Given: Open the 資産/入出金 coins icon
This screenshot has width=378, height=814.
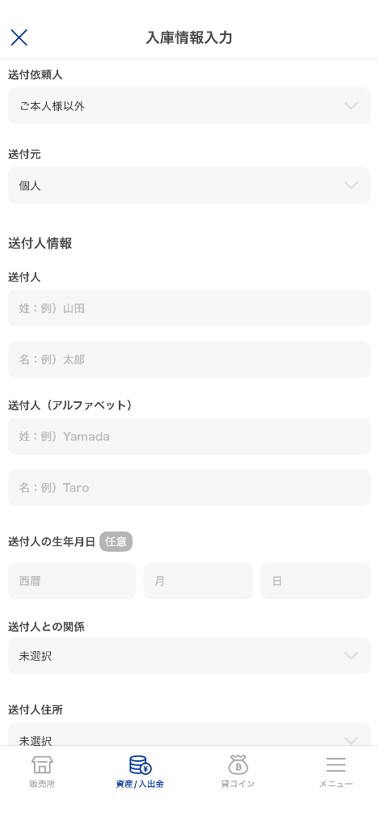Looking at the screenshot, I should tap(140, 765).
